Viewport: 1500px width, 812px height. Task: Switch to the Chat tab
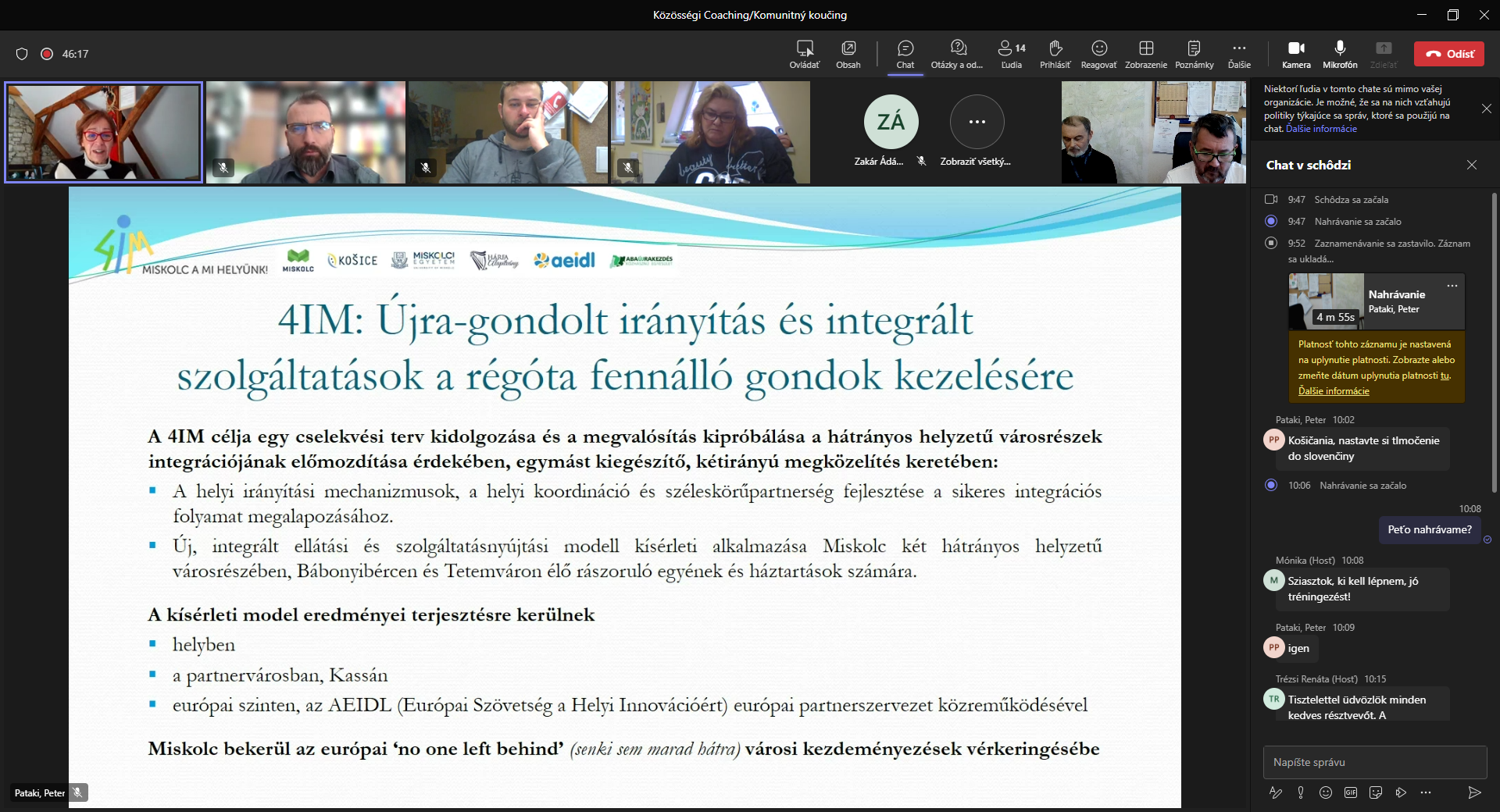(905, 53)
